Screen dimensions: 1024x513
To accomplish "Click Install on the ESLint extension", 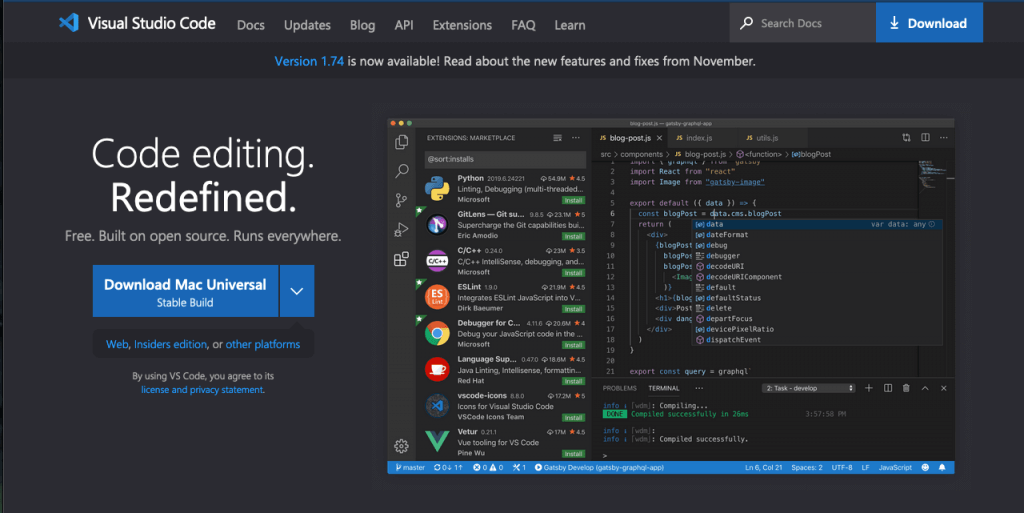I will pos(573,309).
